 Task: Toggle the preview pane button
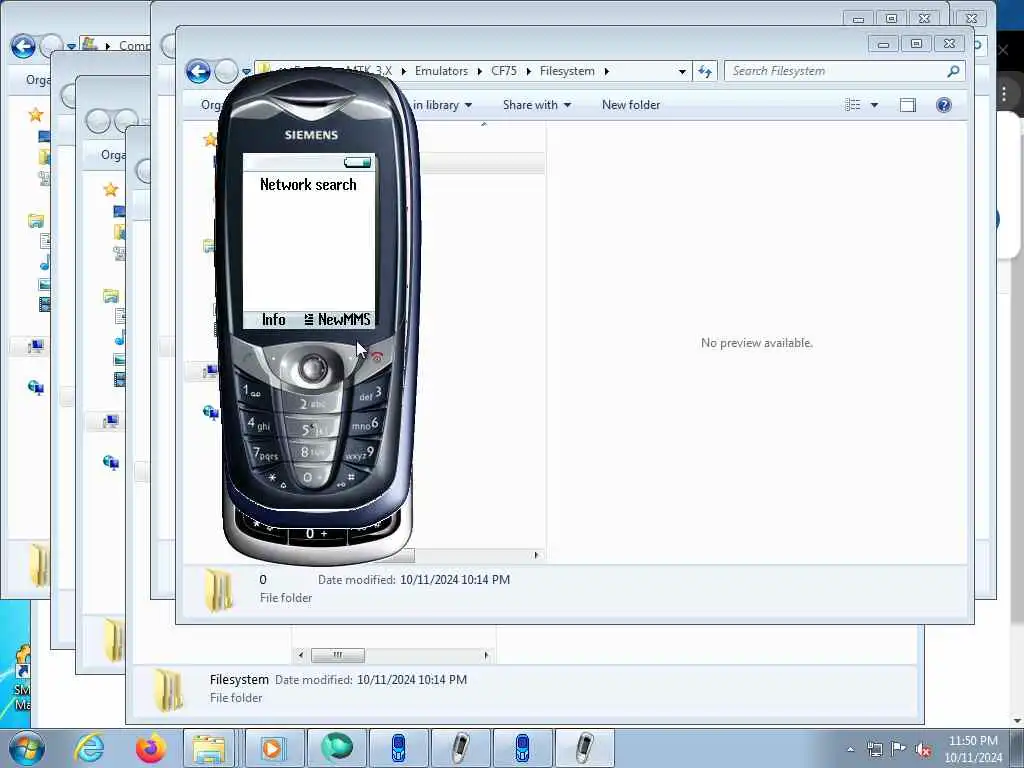(908, 105)
